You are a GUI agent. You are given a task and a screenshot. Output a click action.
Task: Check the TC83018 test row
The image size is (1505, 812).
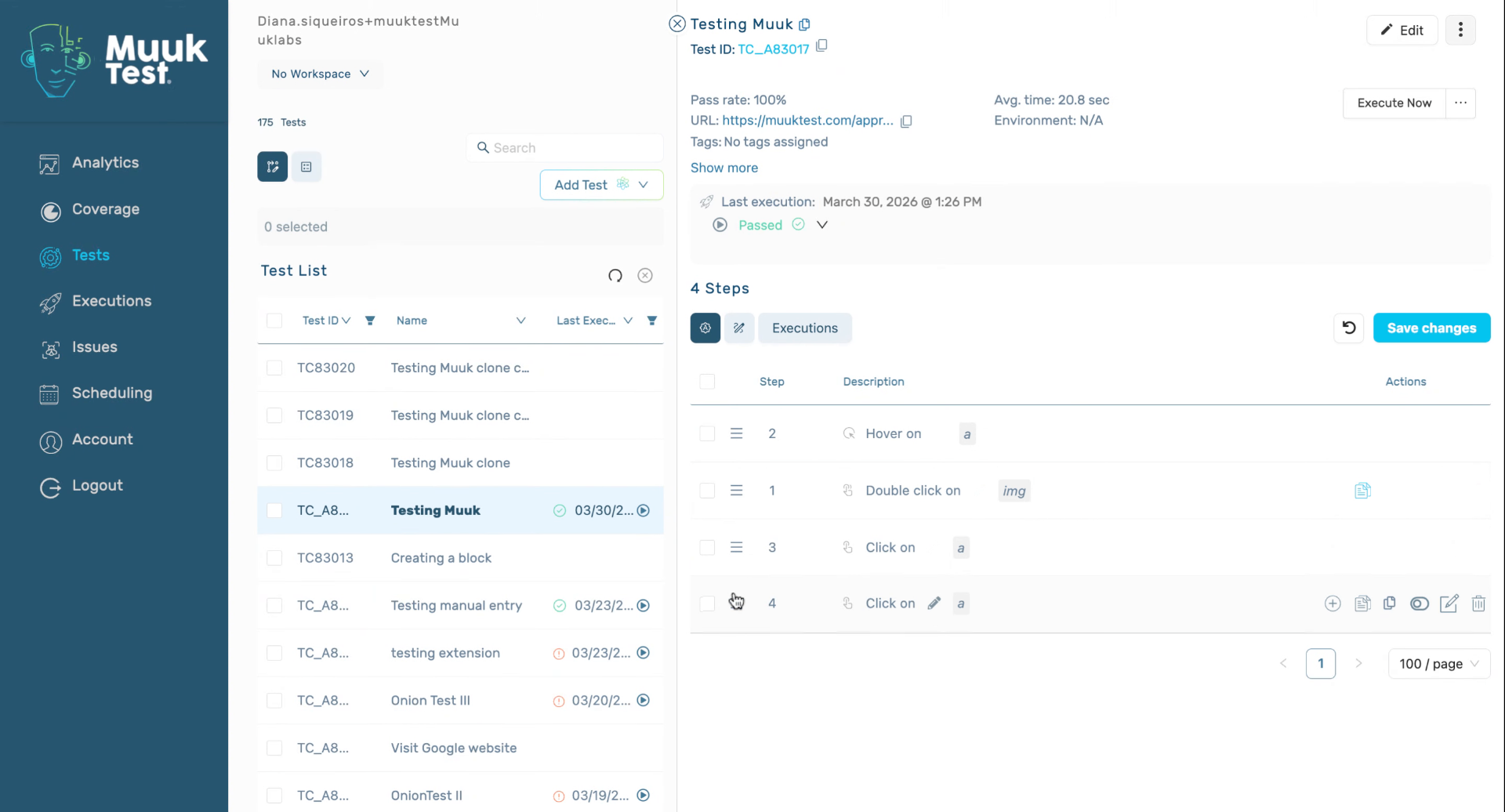[x=274, y=463]
